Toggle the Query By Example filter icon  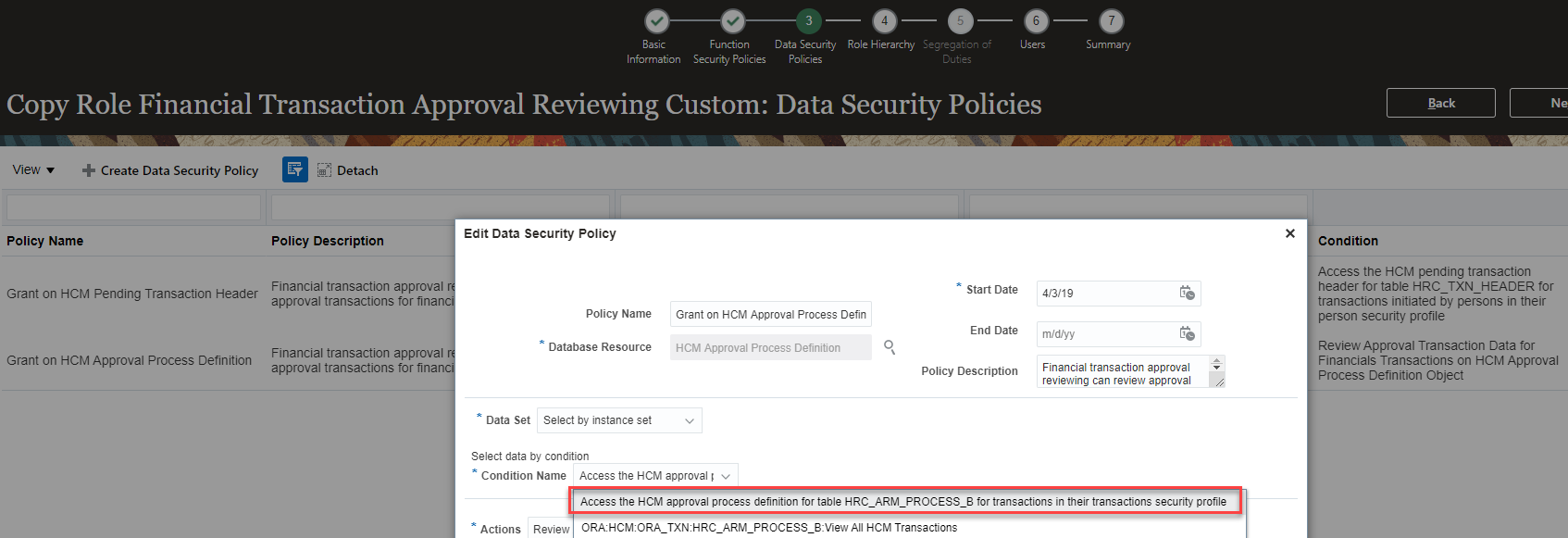pyautogui.click(x=295, y=169)
